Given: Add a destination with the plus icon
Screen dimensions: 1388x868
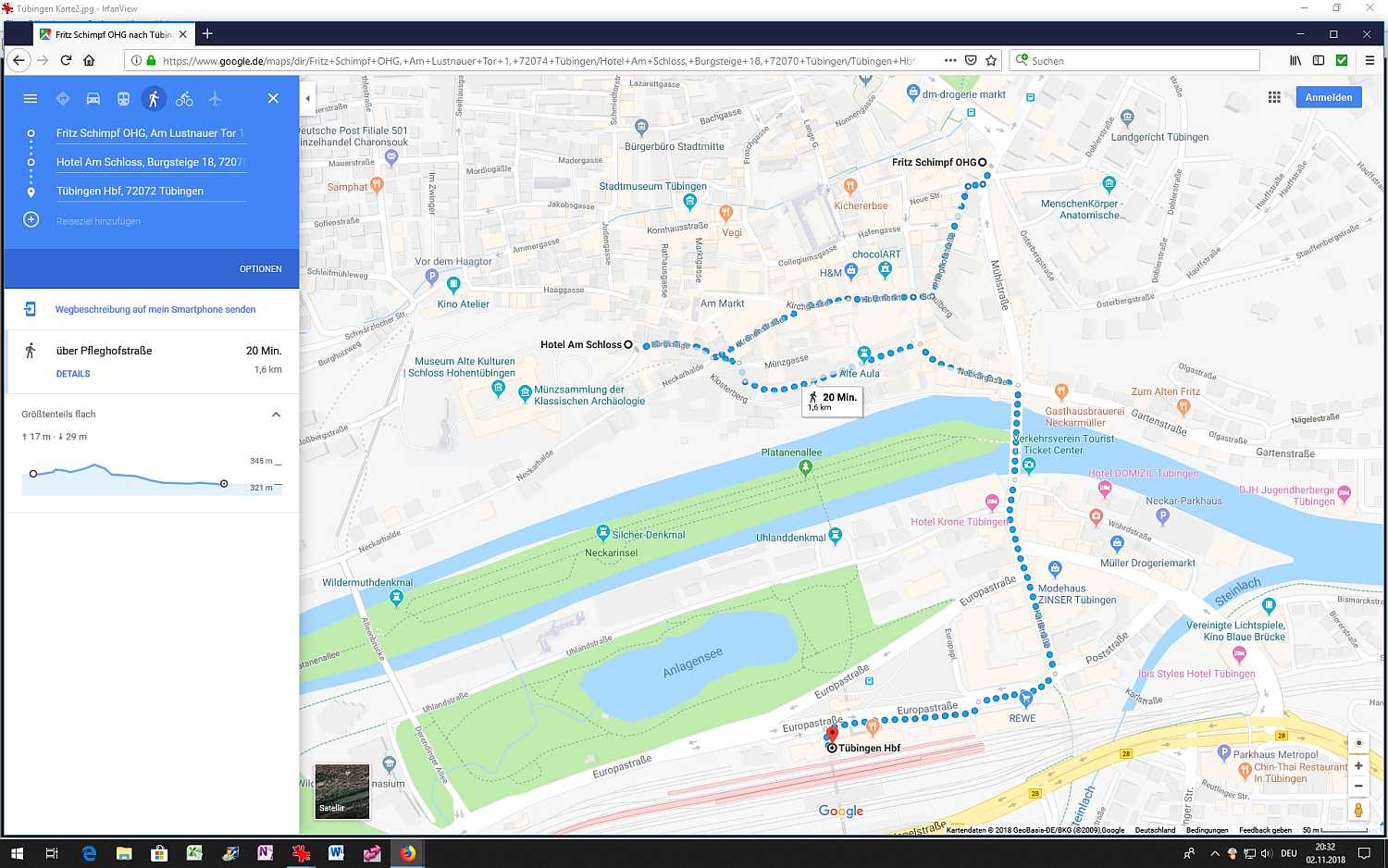Looking at the screenshot, I should click(31, 220).
